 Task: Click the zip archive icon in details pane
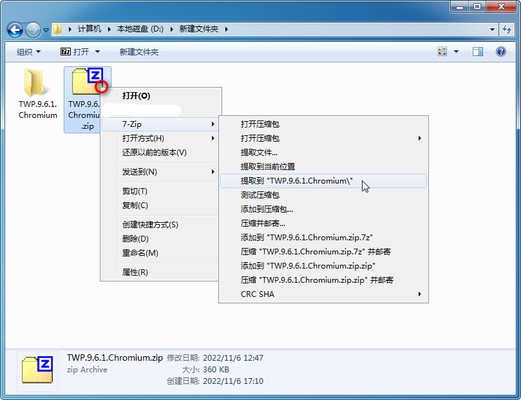[37, 370]
